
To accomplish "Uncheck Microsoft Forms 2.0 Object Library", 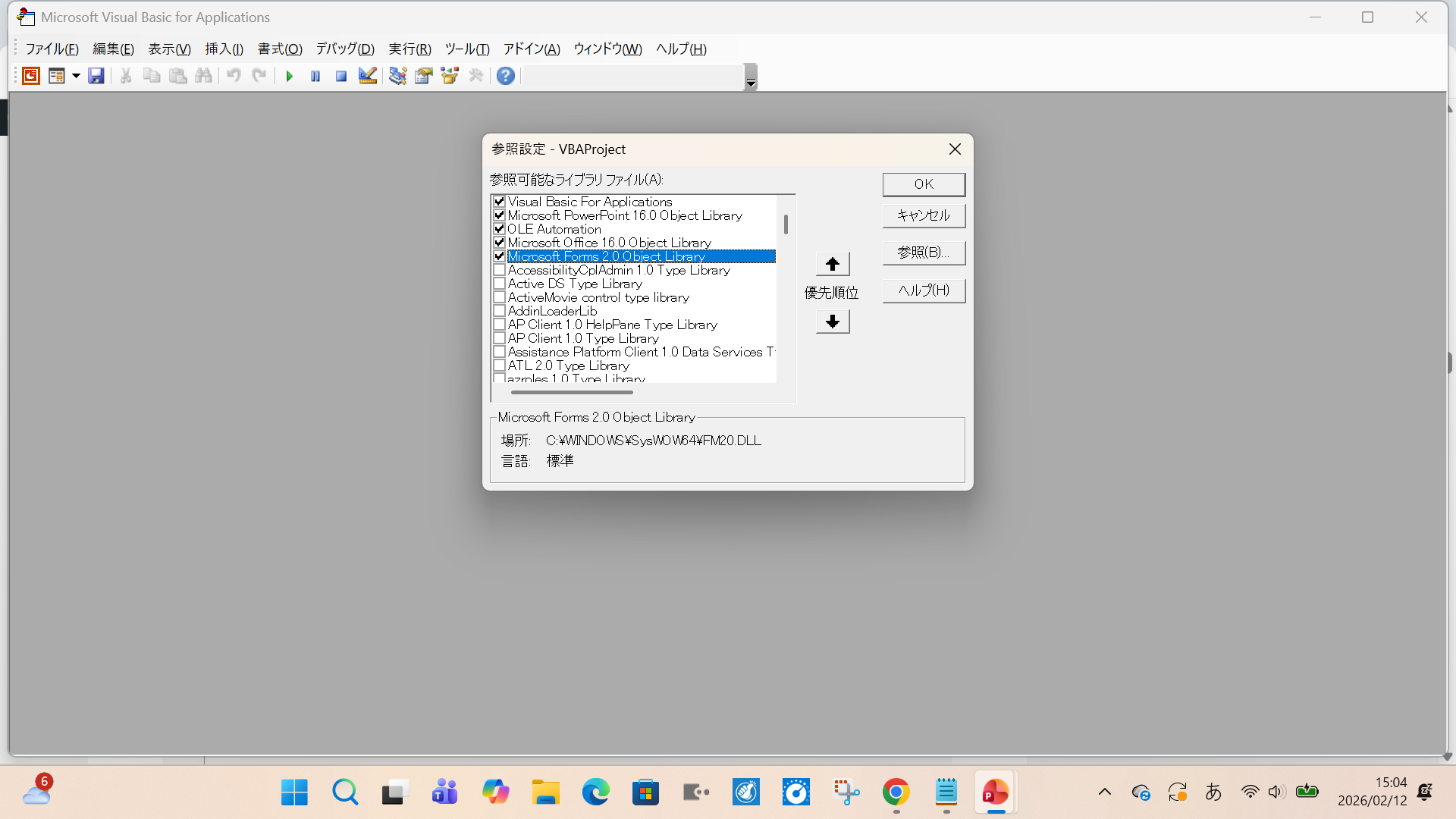I will (x=499, y=256).
